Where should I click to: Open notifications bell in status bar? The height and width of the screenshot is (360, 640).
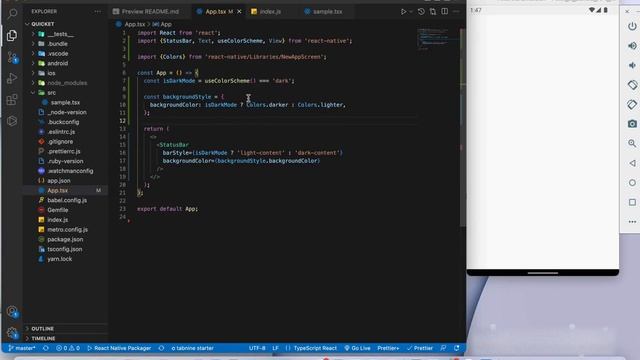pyautogui.click(x=456, y=348)
